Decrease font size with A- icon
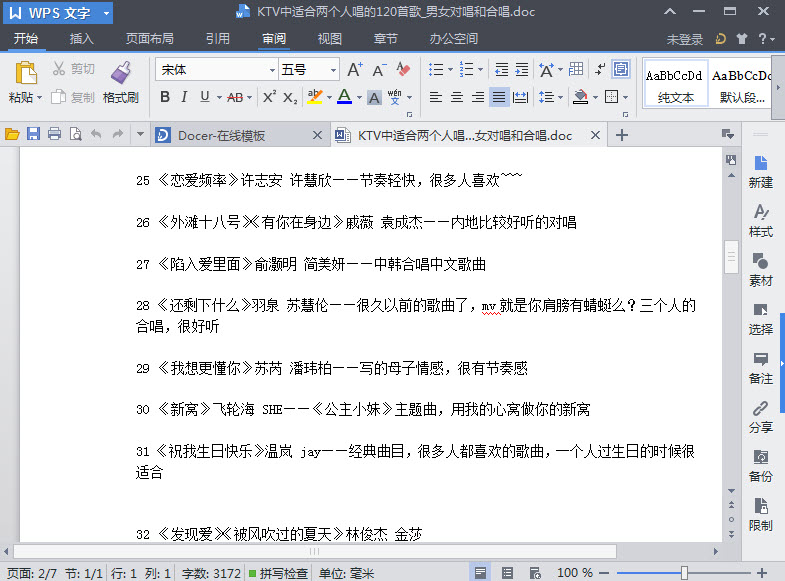This screenshot has height=581, width=785. pos(379,70)
